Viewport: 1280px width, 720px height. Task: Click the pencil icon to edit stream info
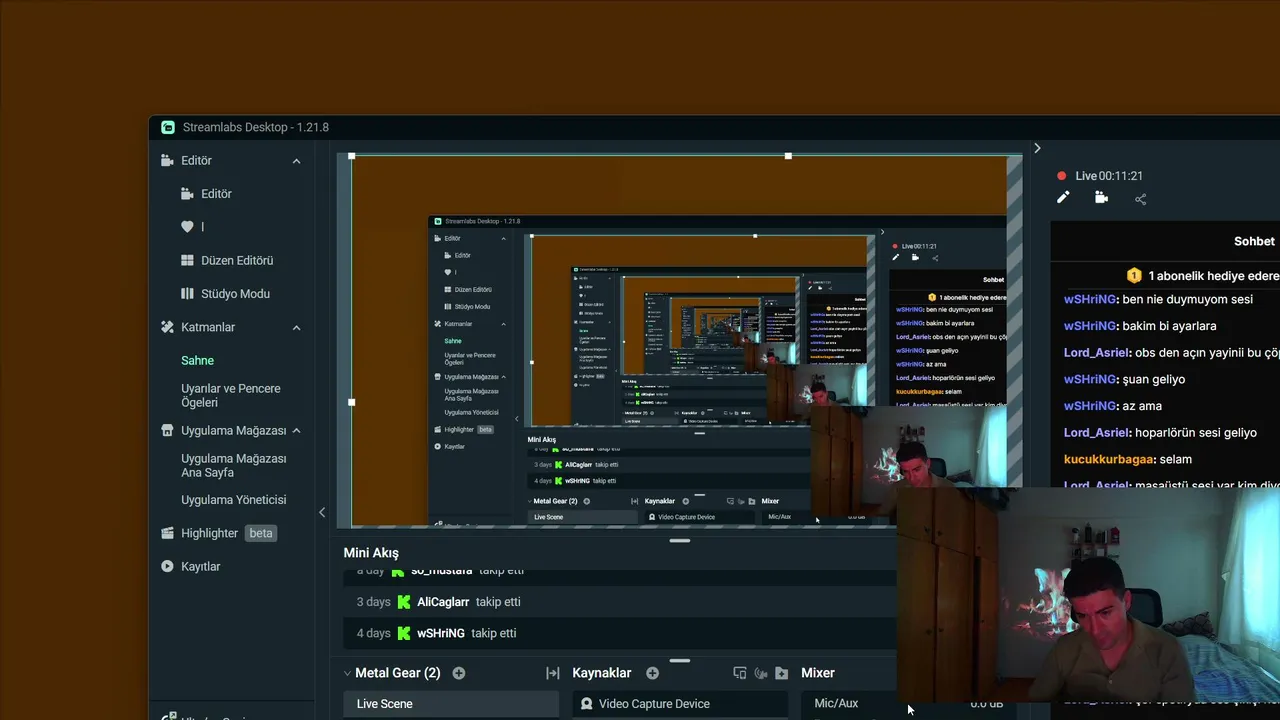pos(1063,198)
